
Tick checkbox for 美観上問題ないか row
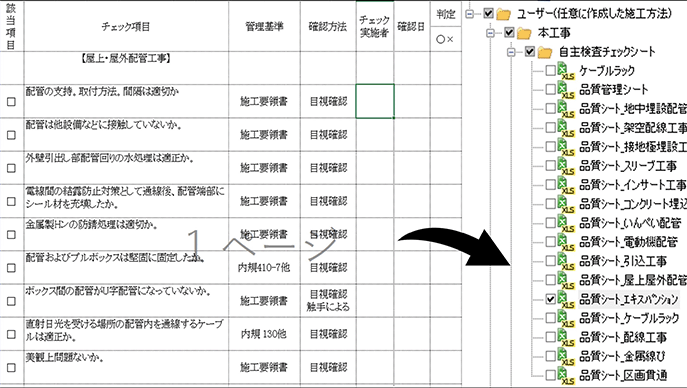pos(11,368)
